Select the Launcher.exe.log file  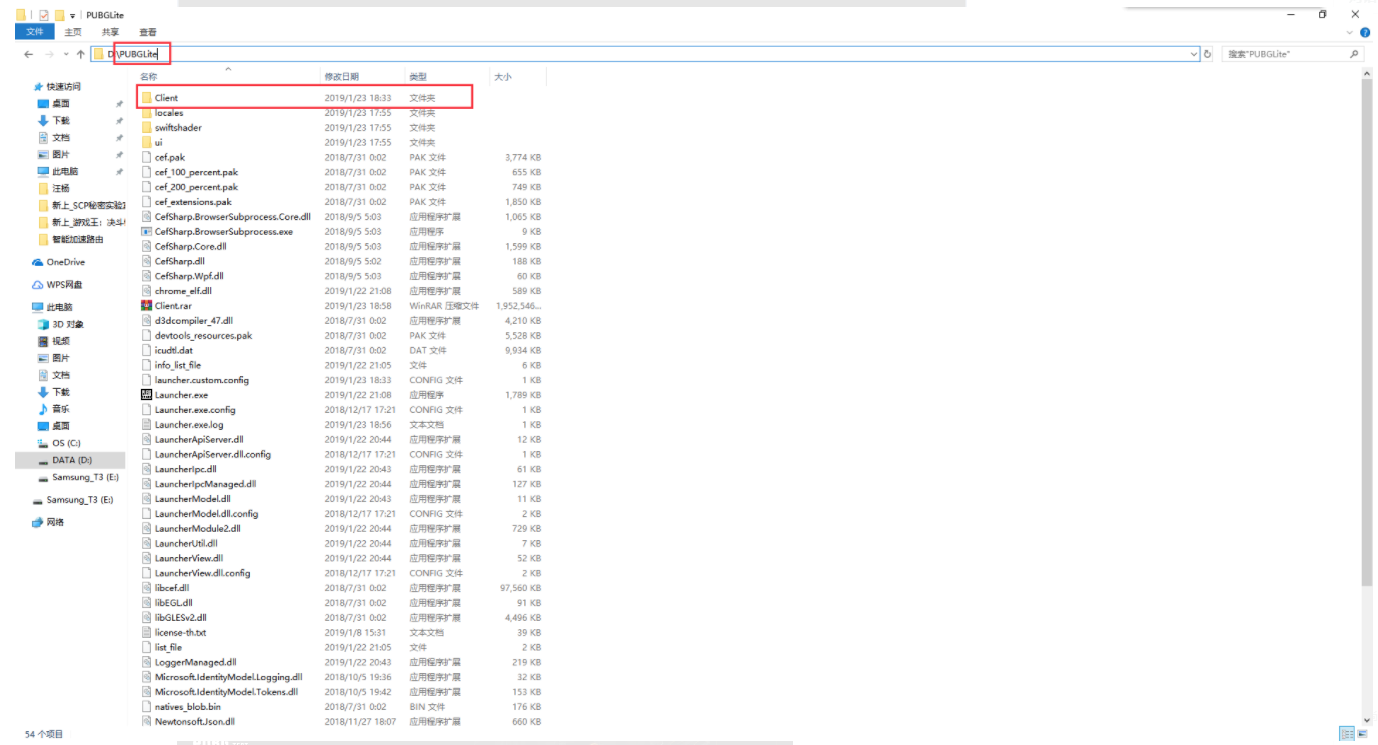coord(189,425)
